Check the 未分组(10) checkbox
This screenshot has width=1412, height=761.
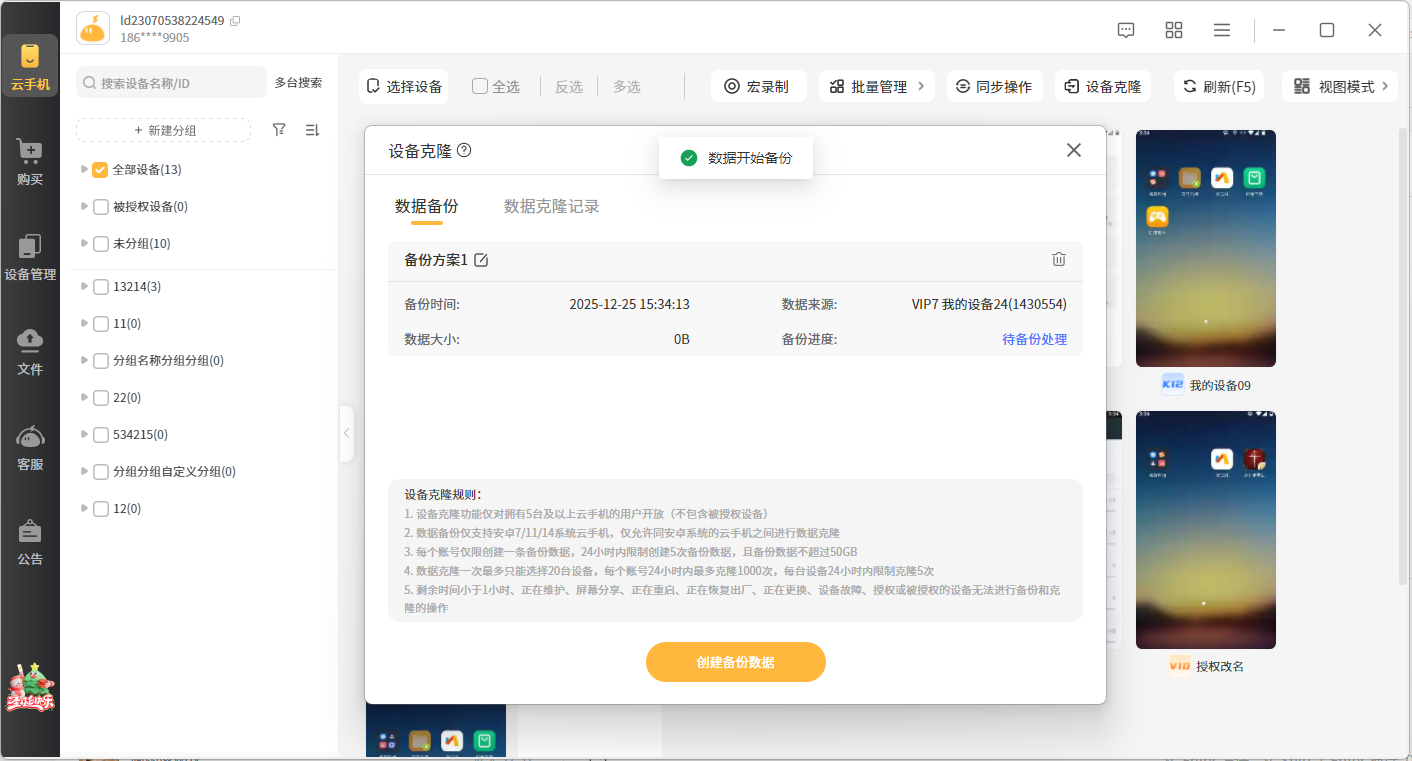coord(100,244)
